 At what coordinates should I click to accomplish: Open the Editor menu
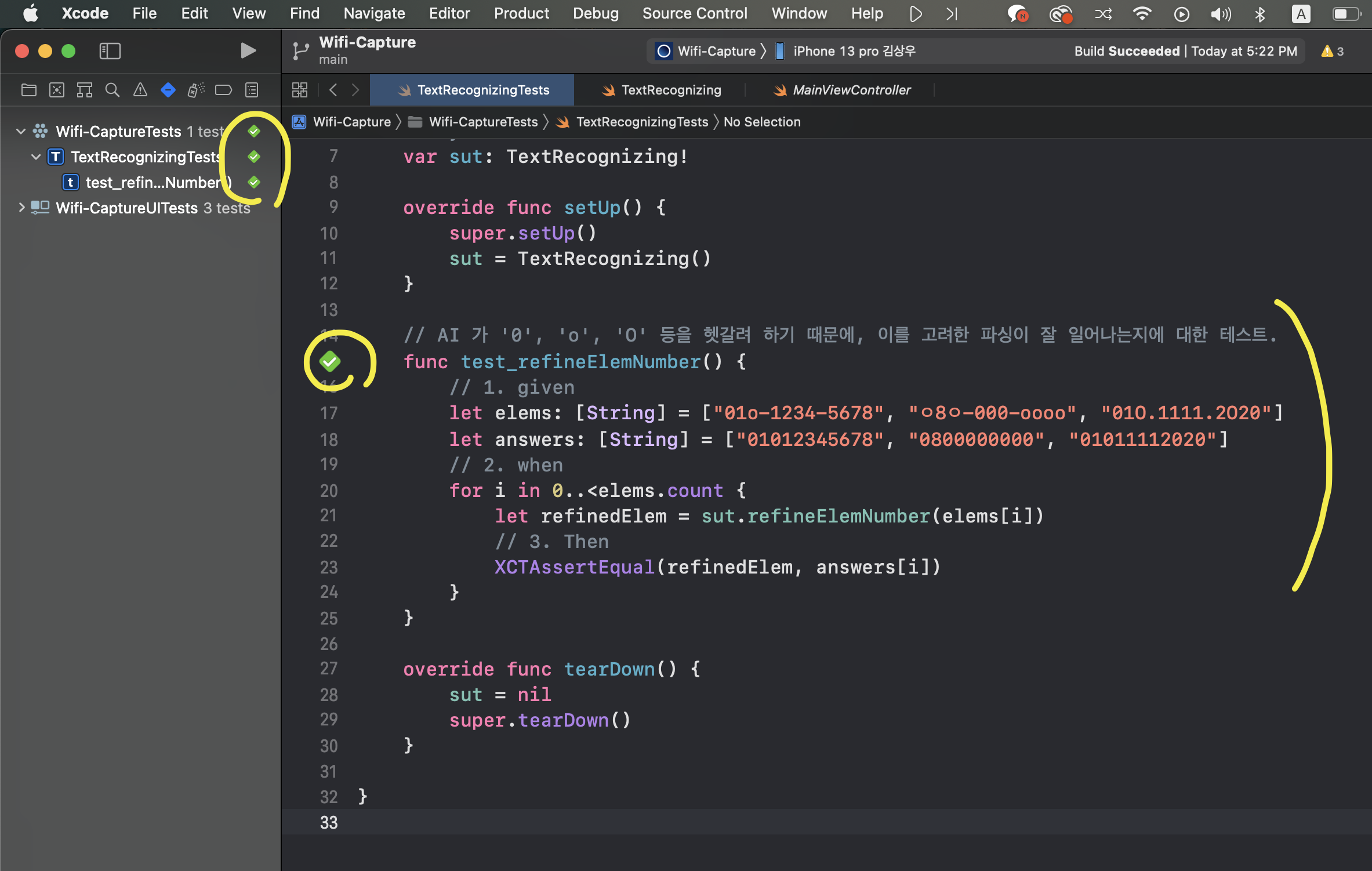tap(449, 13)
